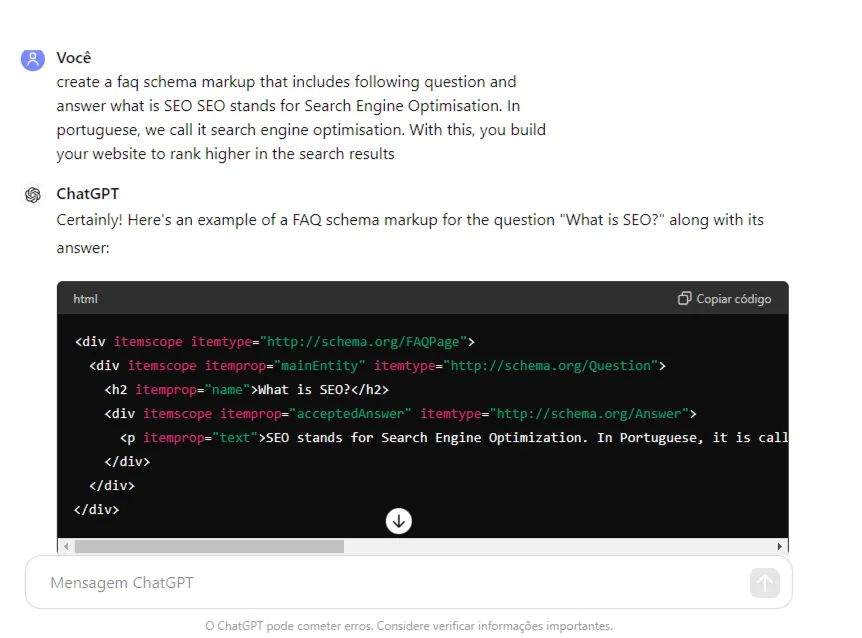Viewport: 862px width, 638px height.
Task: Click the code line with FAQPage itemtype
Action: pos(275,342)
